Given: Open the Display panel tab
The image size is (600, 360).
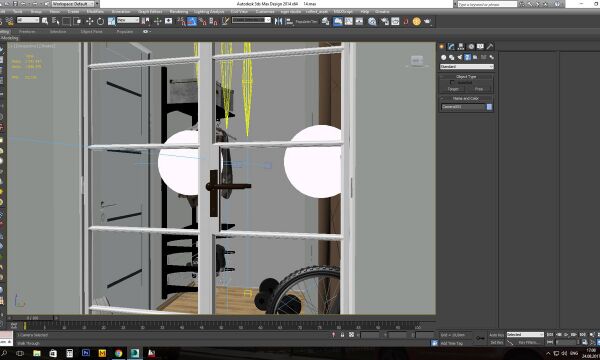Looking at the screenshot, I should 480,46.
